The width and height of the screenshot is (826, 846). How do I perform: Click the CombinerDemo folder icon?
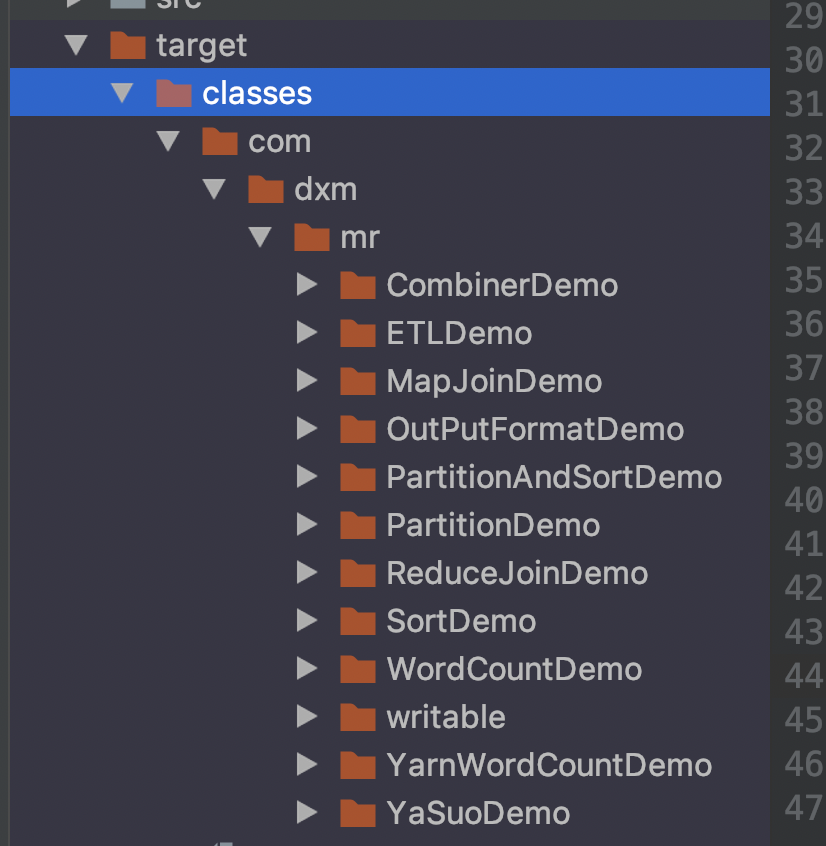[357, 286]
